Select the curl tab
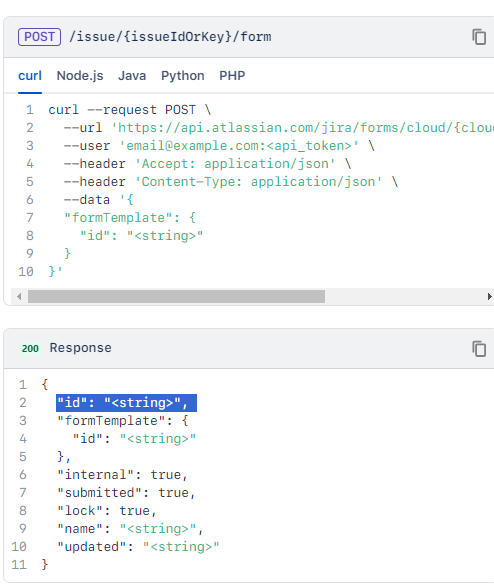 point(30,76)
